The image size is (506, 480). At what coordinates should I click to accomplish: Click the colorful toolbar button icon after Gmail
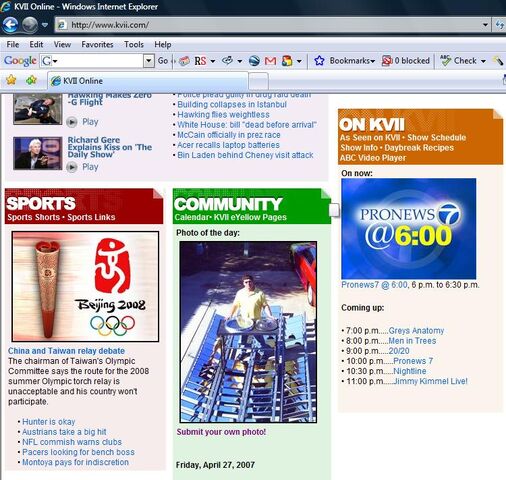point(287,61)
